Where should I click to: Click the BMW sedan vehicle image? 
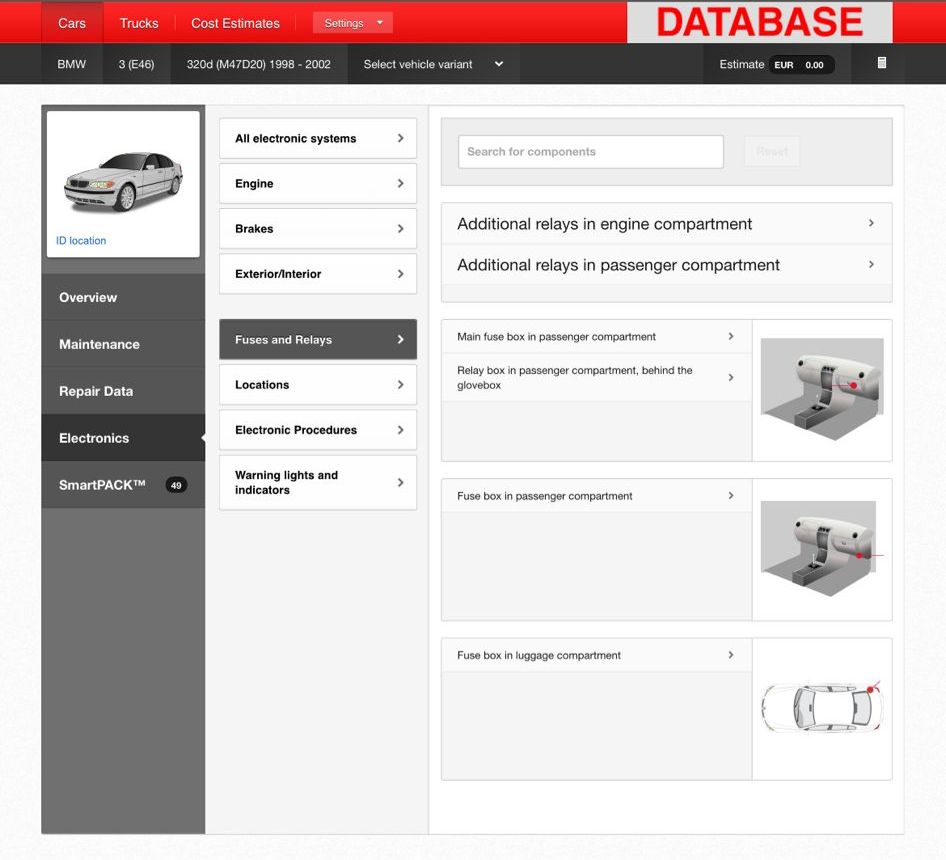123,180
